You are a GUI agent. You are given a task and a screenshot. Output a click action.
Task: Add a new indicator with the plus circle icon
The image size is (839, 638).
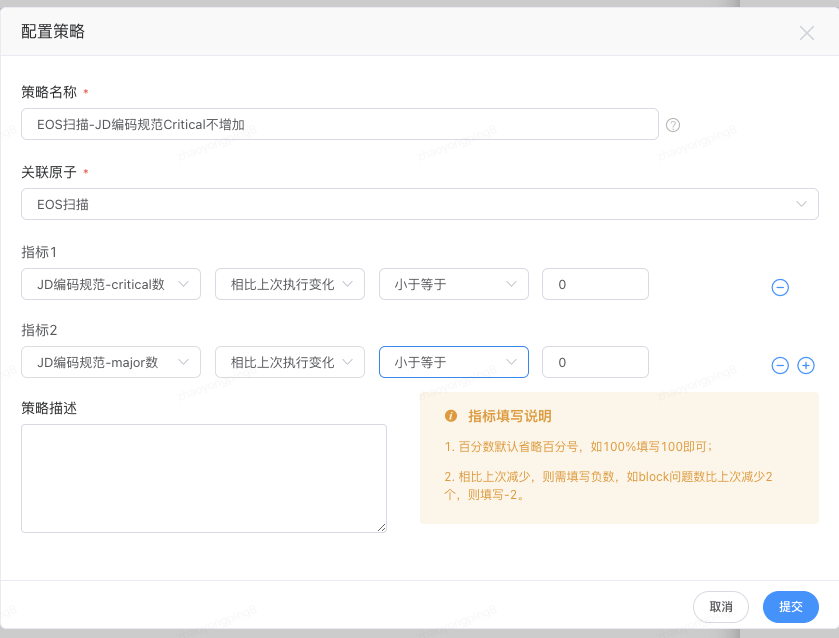[806, 365]
